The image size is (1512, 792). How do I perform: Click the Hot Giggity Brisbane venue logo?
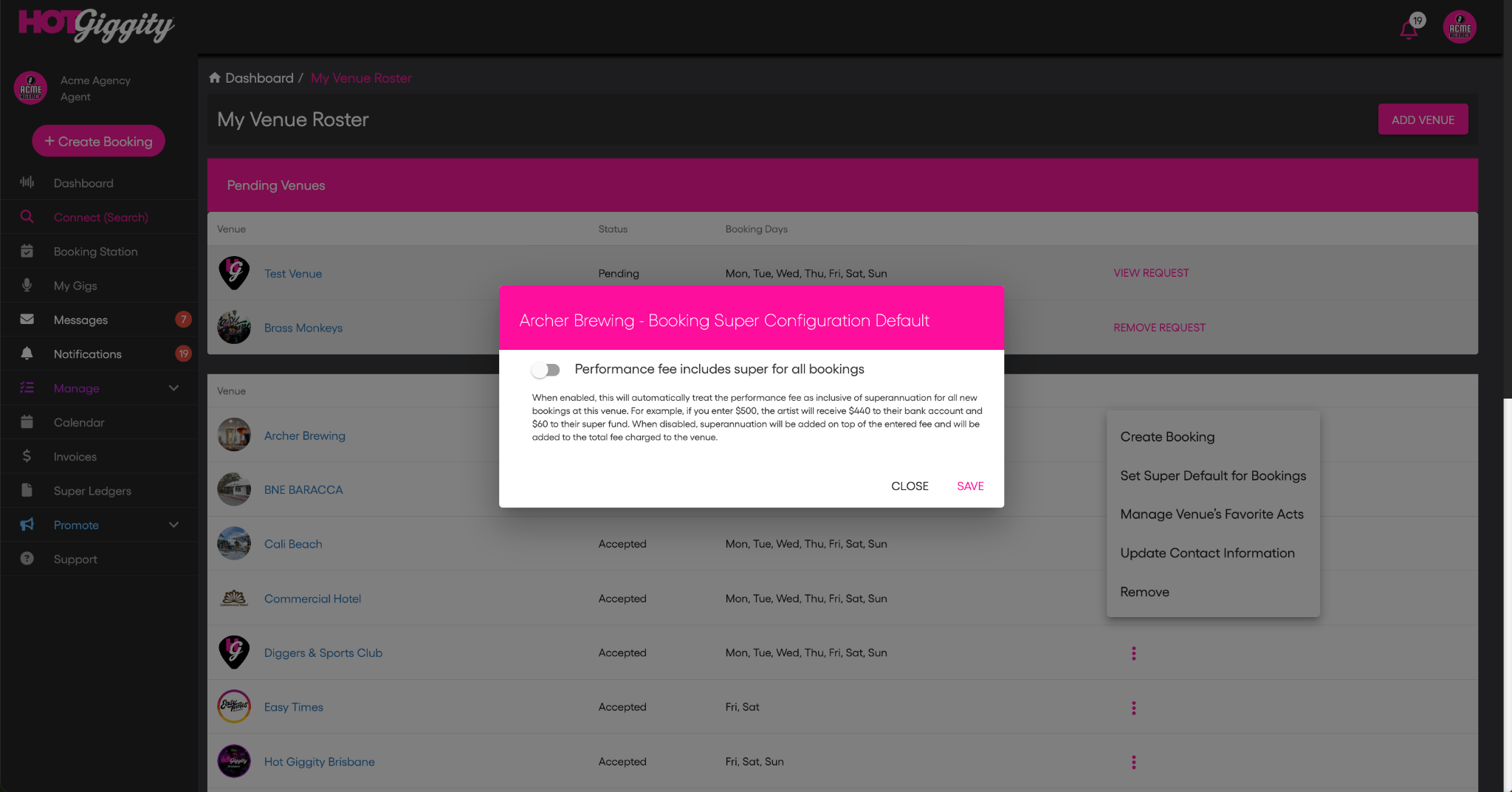pyautogui.click(x=234, y=762)
